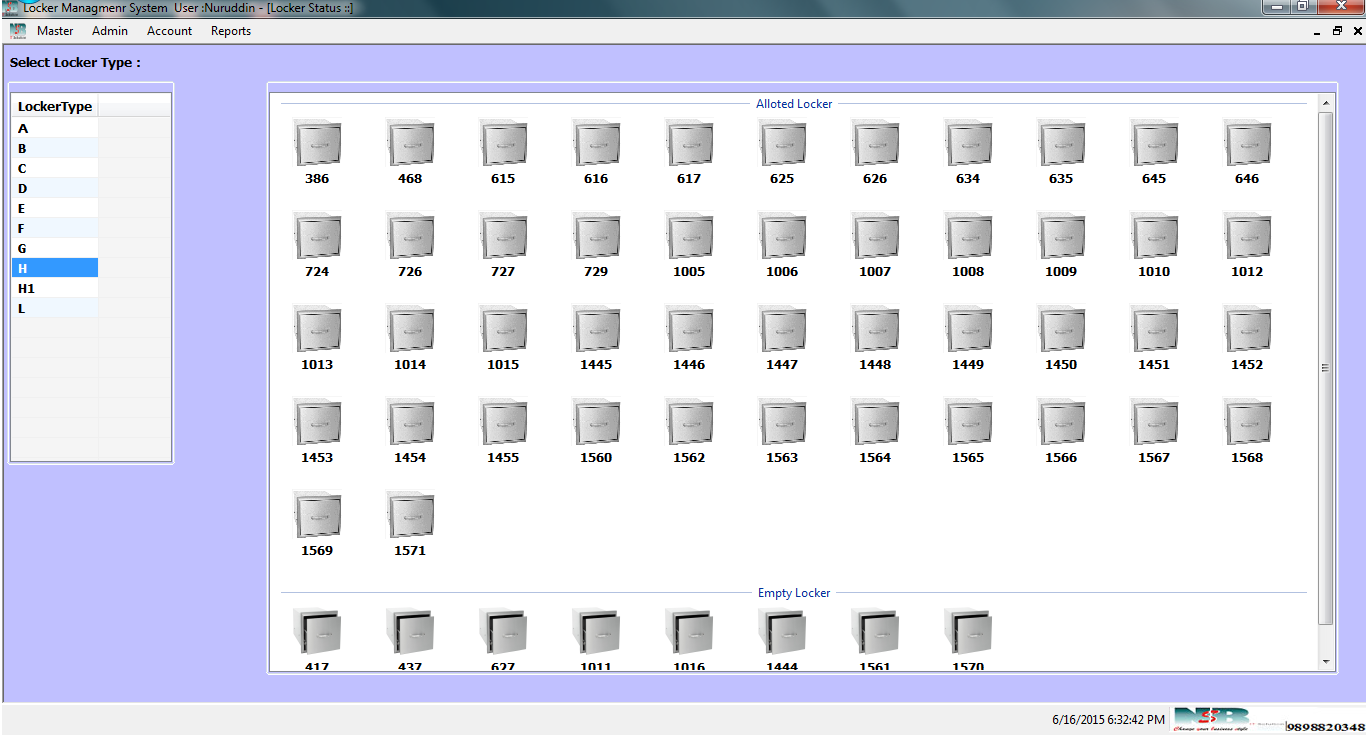Viewport: 1366px width, 738px height.
Task: Open the Admin menu
Action: [110, 31]
